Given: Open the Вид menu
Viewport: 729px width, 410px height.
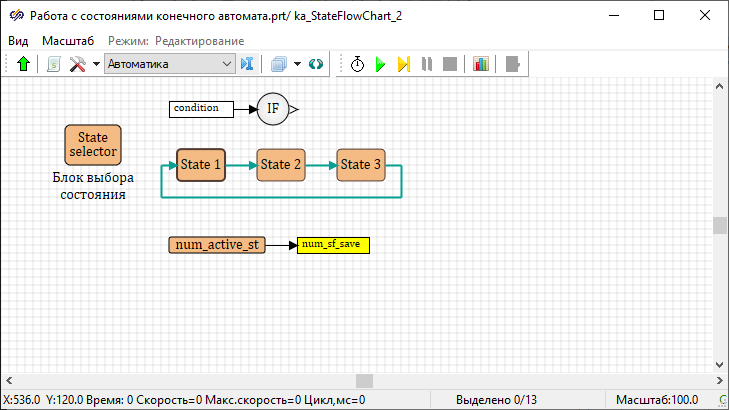Looking at the screenshot, I should coord(19,40).
